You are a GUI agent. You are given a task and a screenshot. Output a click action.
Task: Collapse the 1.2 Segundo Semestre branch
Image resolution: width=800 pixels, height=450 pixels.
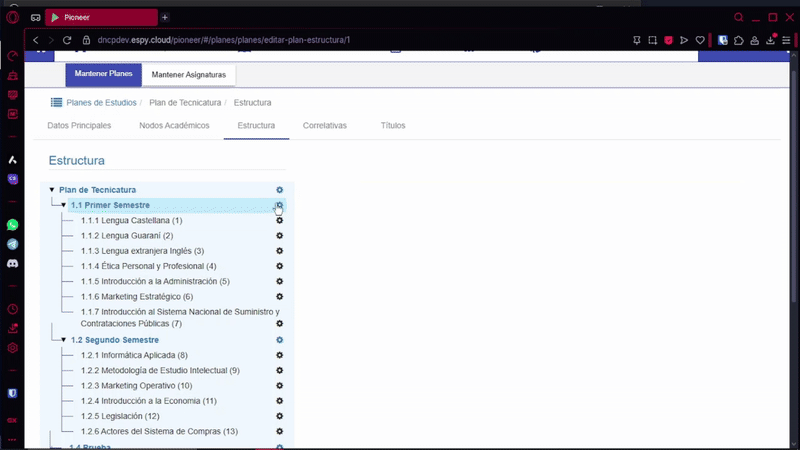tap(63, 340)
